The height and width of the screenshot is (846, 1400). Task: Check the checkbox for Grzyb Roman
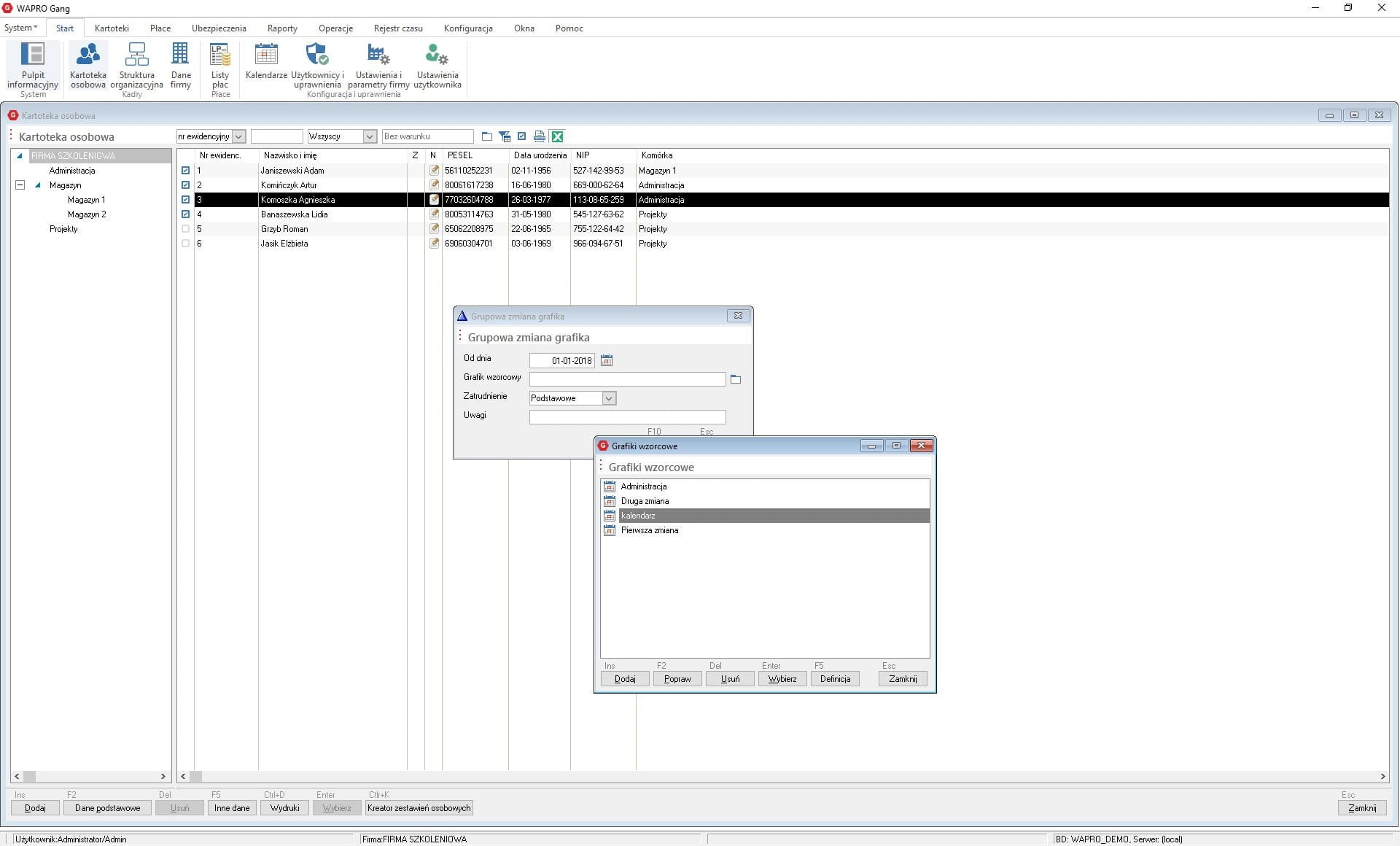click(x=185, y=229)
